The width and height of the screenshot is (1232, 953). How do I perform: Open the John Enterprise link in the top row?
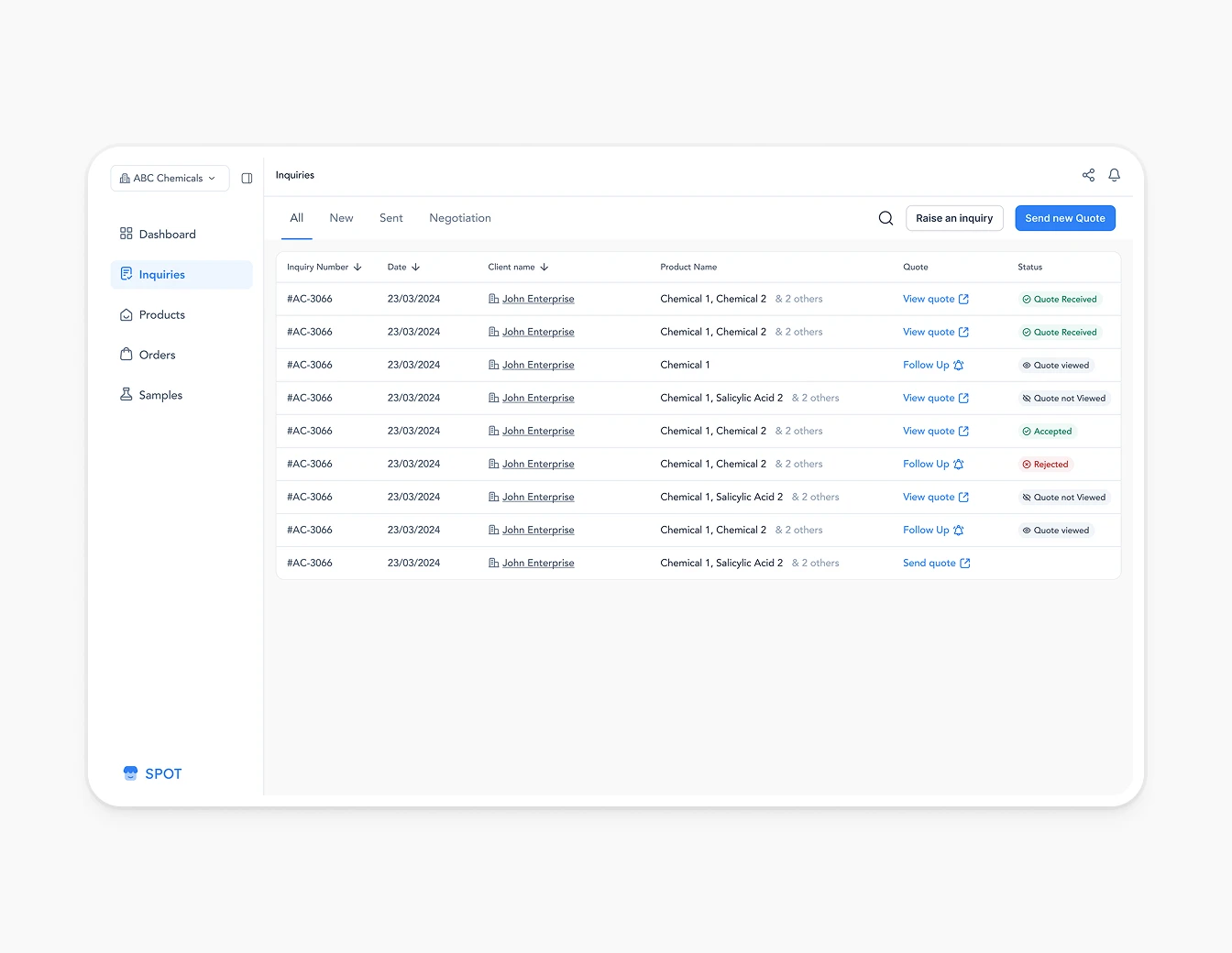(x=538, y=298)
